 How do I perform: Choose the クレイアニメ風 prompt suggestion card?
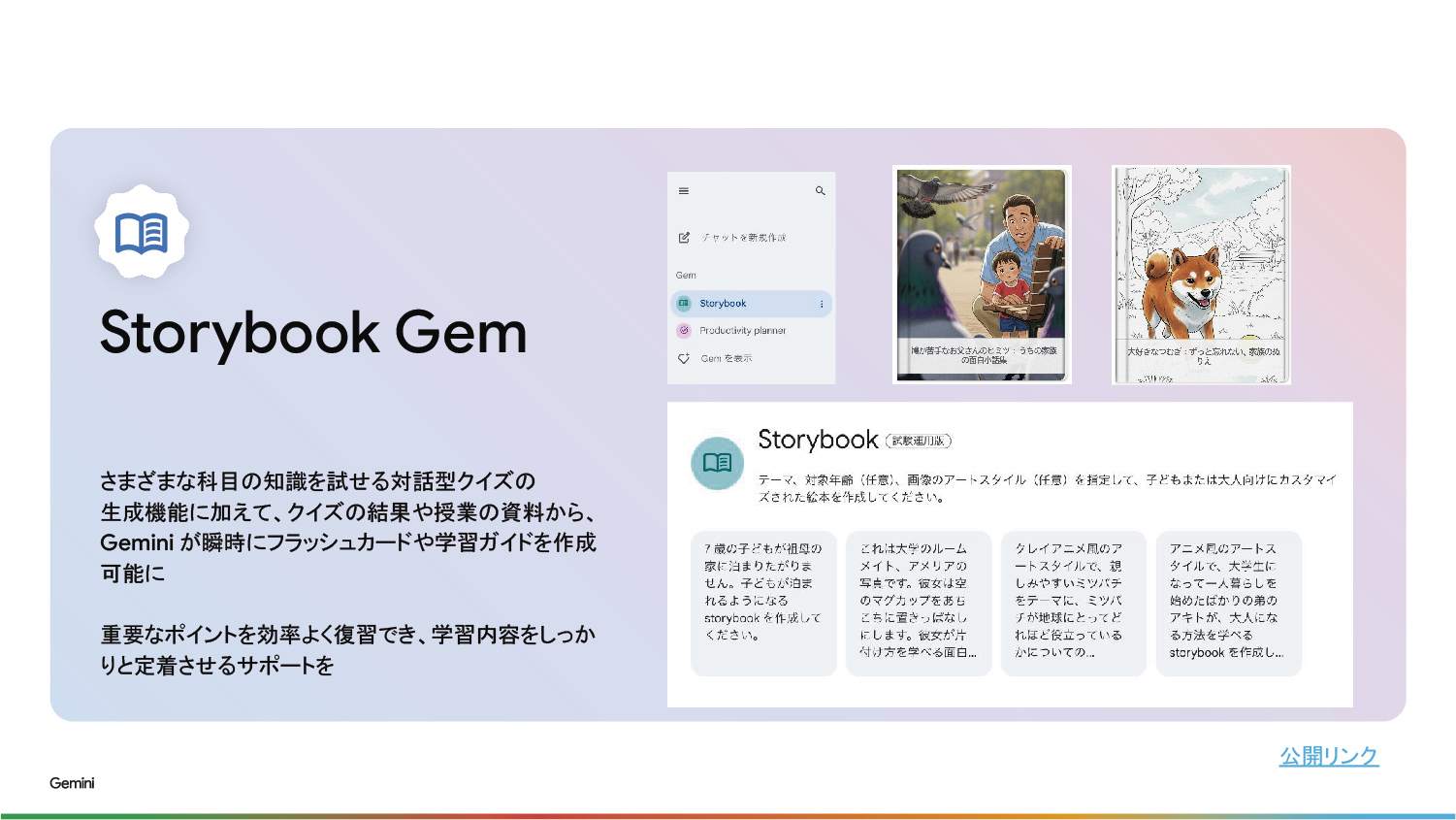coord(1073,603)
